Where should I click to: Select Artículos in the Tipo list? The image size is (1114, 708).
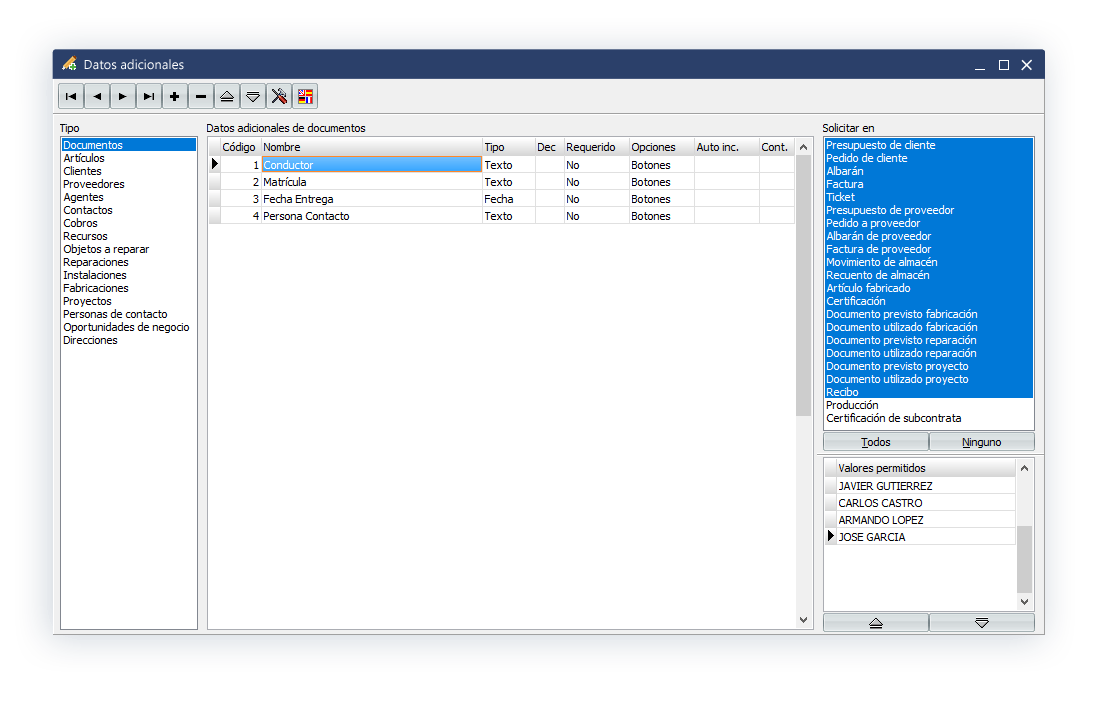click(x=84, y=158)
